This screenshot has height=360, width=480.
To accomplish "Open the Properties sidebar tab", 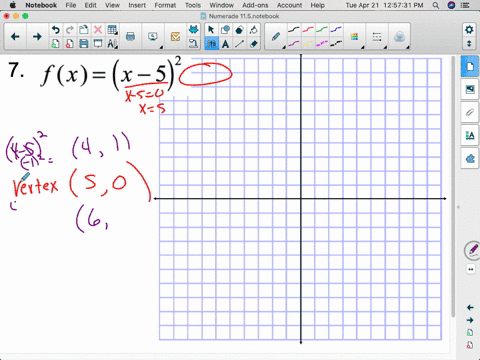I will click(470, 135).
